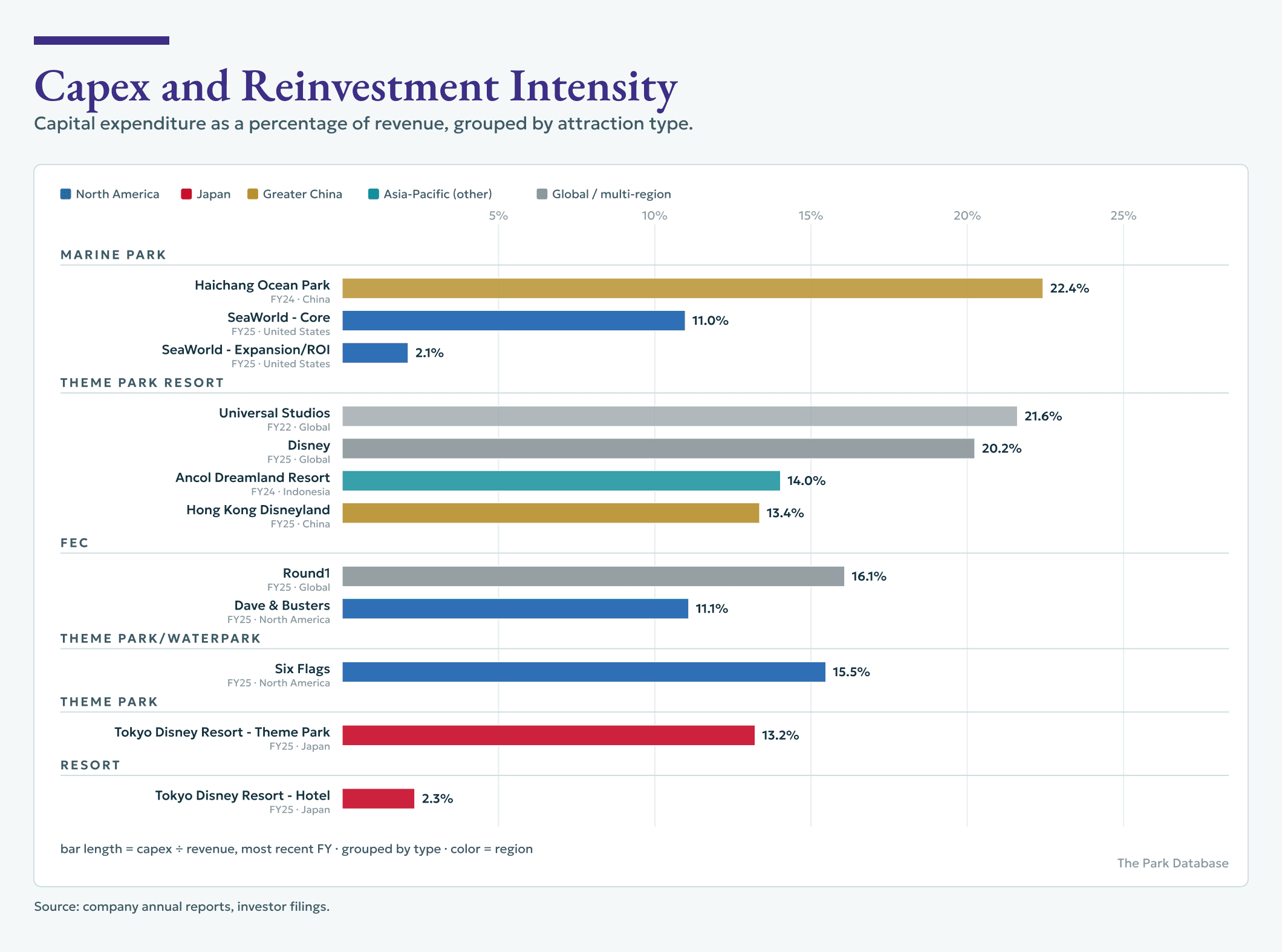The image size is (1282, 952).
Task: Select the Universal Studios bar
Action: [680, 416]
